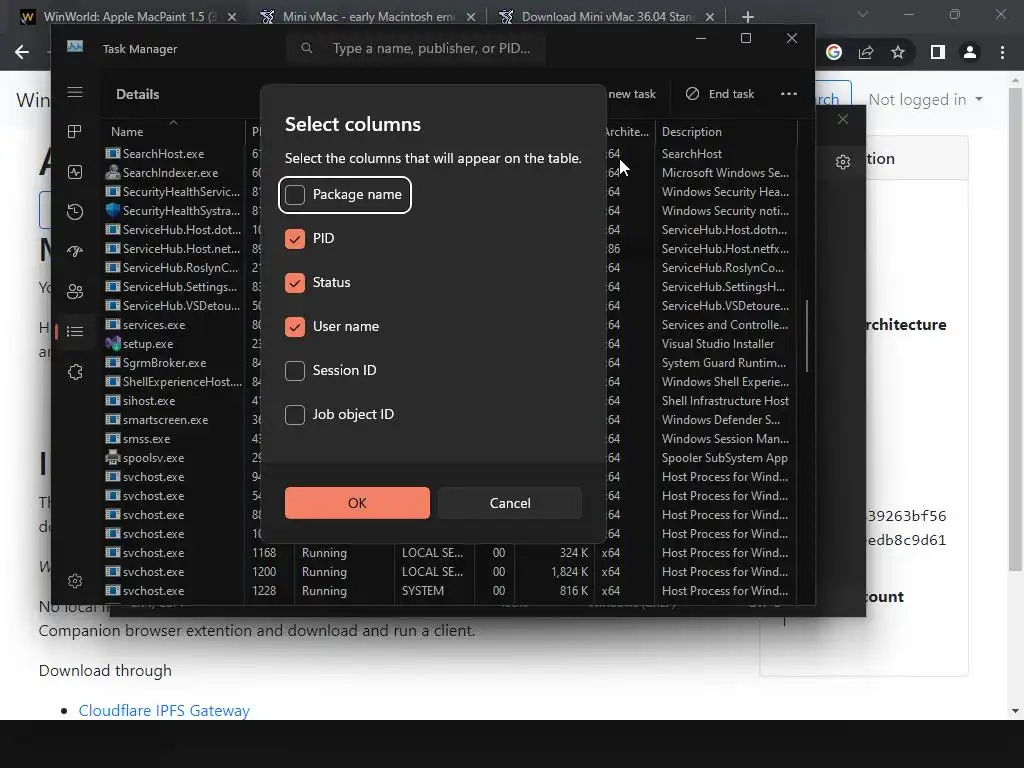Bookmark this page with star icon

[898, 52]
